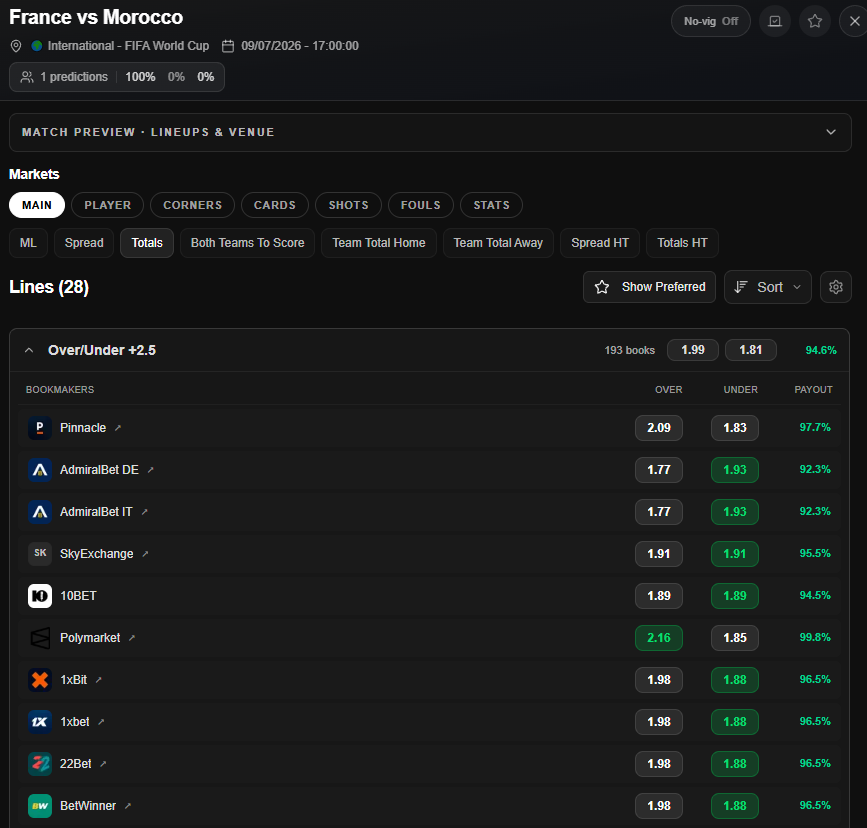Click the Polymarket logo icon
867x828 pixels.
tap(40, 638)
